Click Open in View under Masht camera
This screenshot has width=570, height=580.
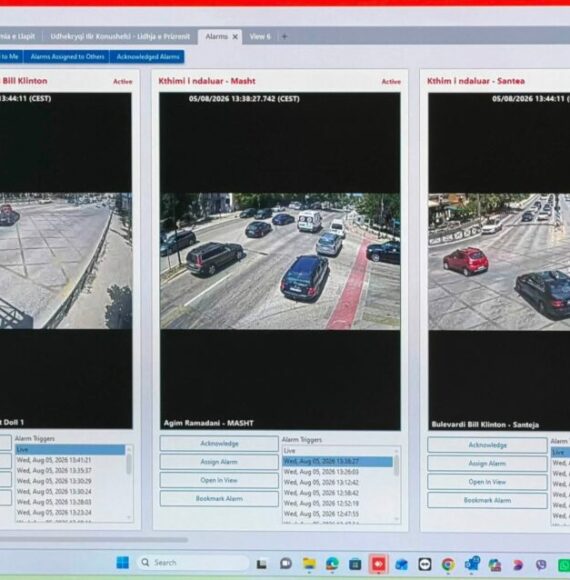click(219, 480)
